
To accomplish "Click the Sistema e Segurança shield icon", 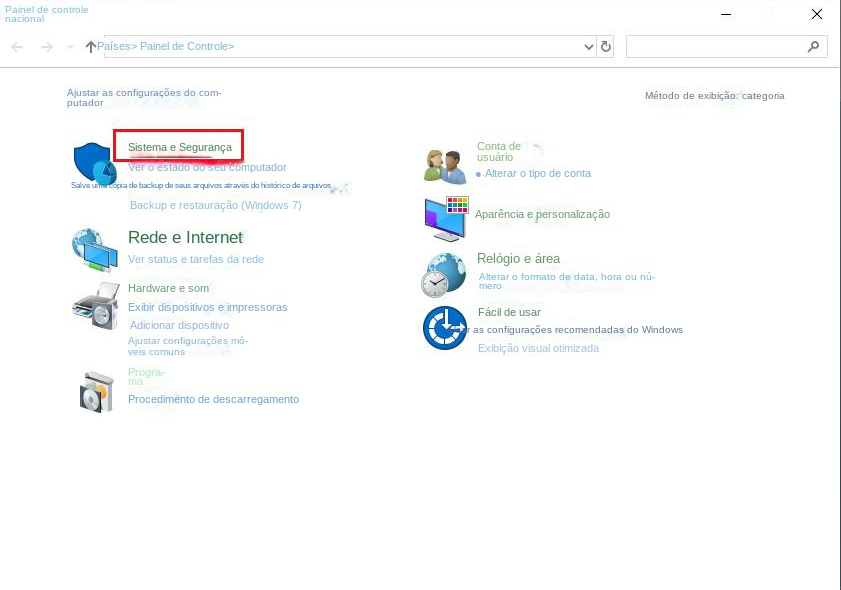I will [93, 162].
